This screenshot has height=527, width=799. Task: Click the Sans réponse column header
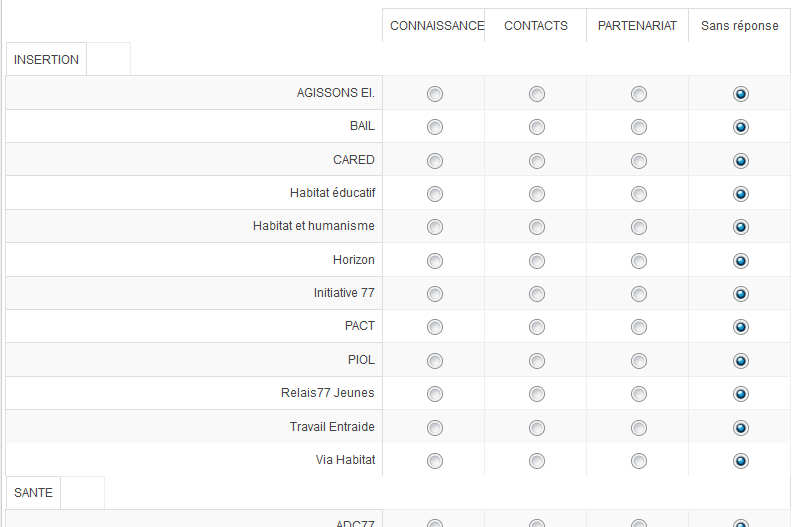739,26
